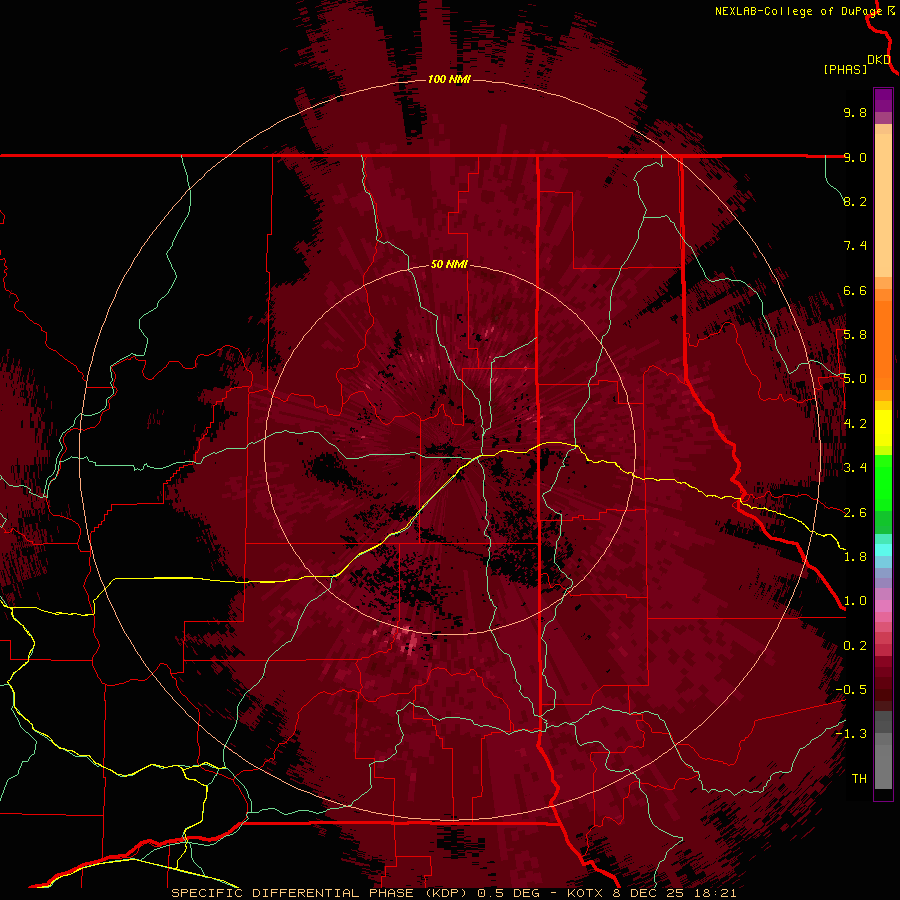Viewport: 900px width, 900px height.
Task: Click the 50 NMI range ring label
Action: [449, 264]
